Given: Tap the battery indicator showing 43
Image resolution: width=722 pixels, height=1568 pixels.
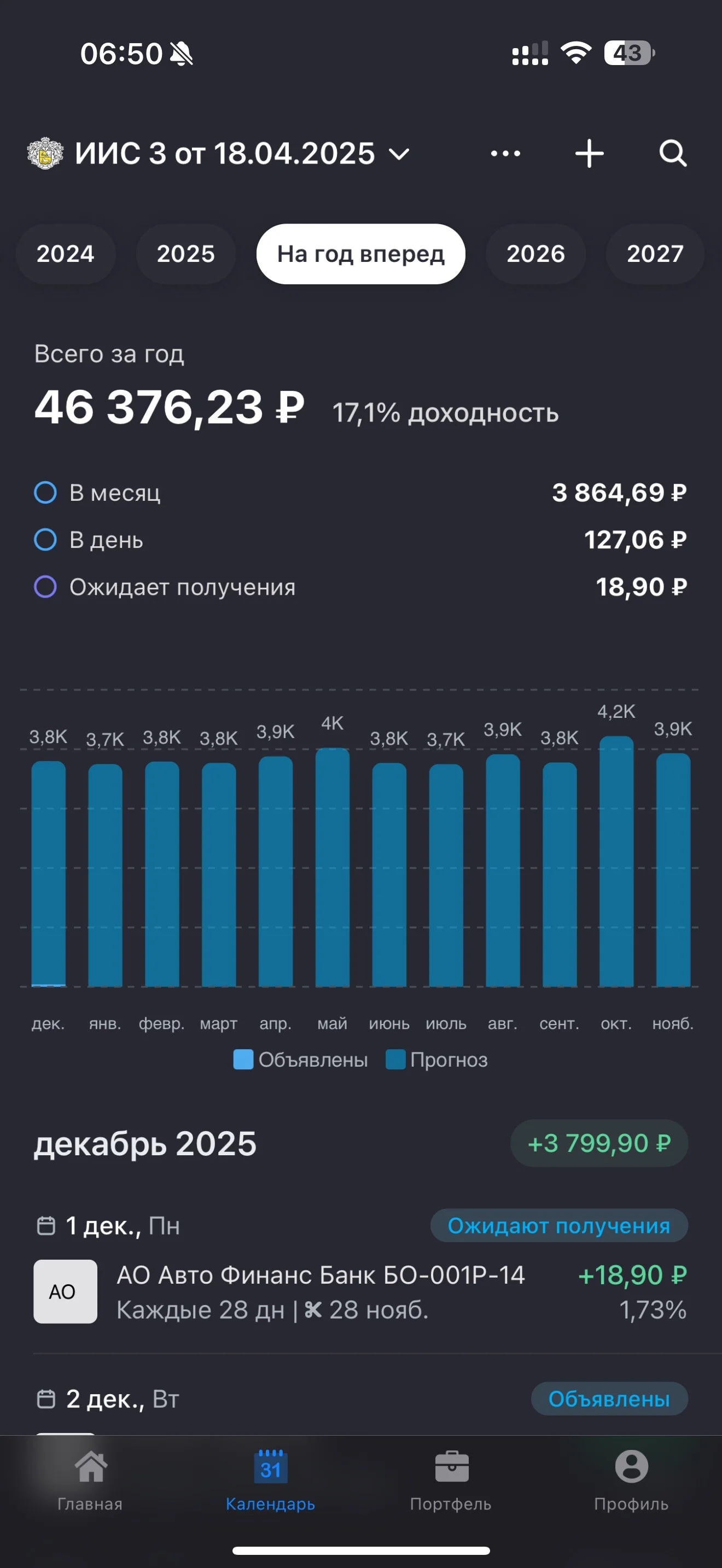Looking at the screenshot, I should point(630,53).
